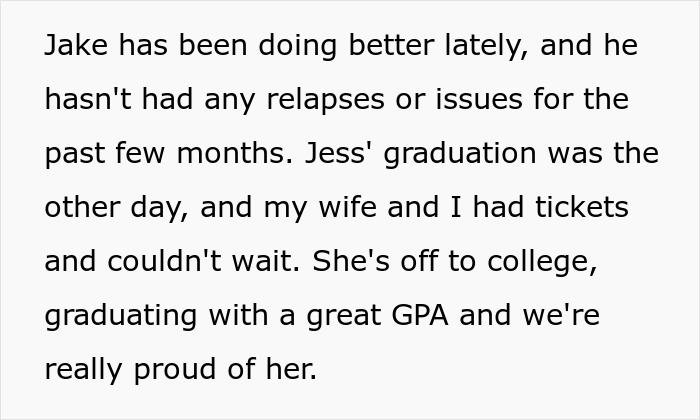
Task: Click the word 'graduation' in third line
Action: point(459,154)
